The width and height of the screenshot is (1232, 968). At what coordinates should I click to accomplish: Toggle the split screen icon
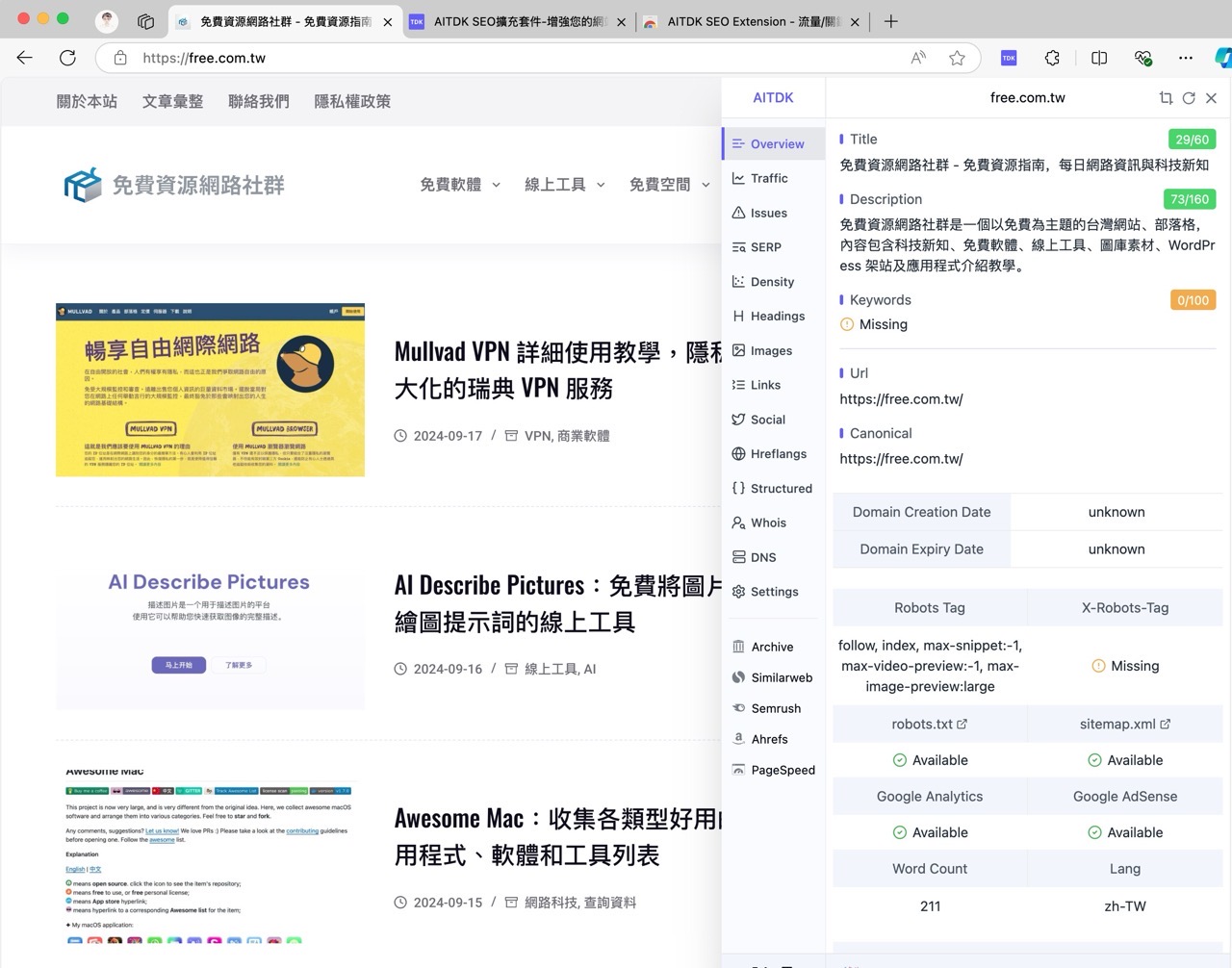[x=1099, y=58]
